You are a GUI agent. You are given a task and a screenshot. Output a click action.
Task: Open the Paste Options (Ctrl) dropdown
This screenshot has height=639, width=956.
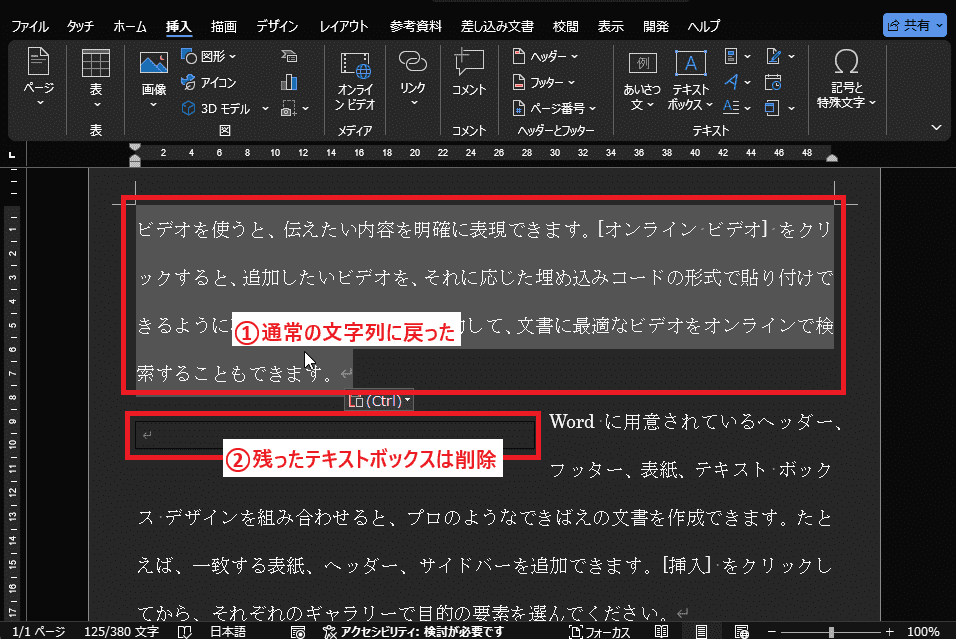[x=379, y=401]
